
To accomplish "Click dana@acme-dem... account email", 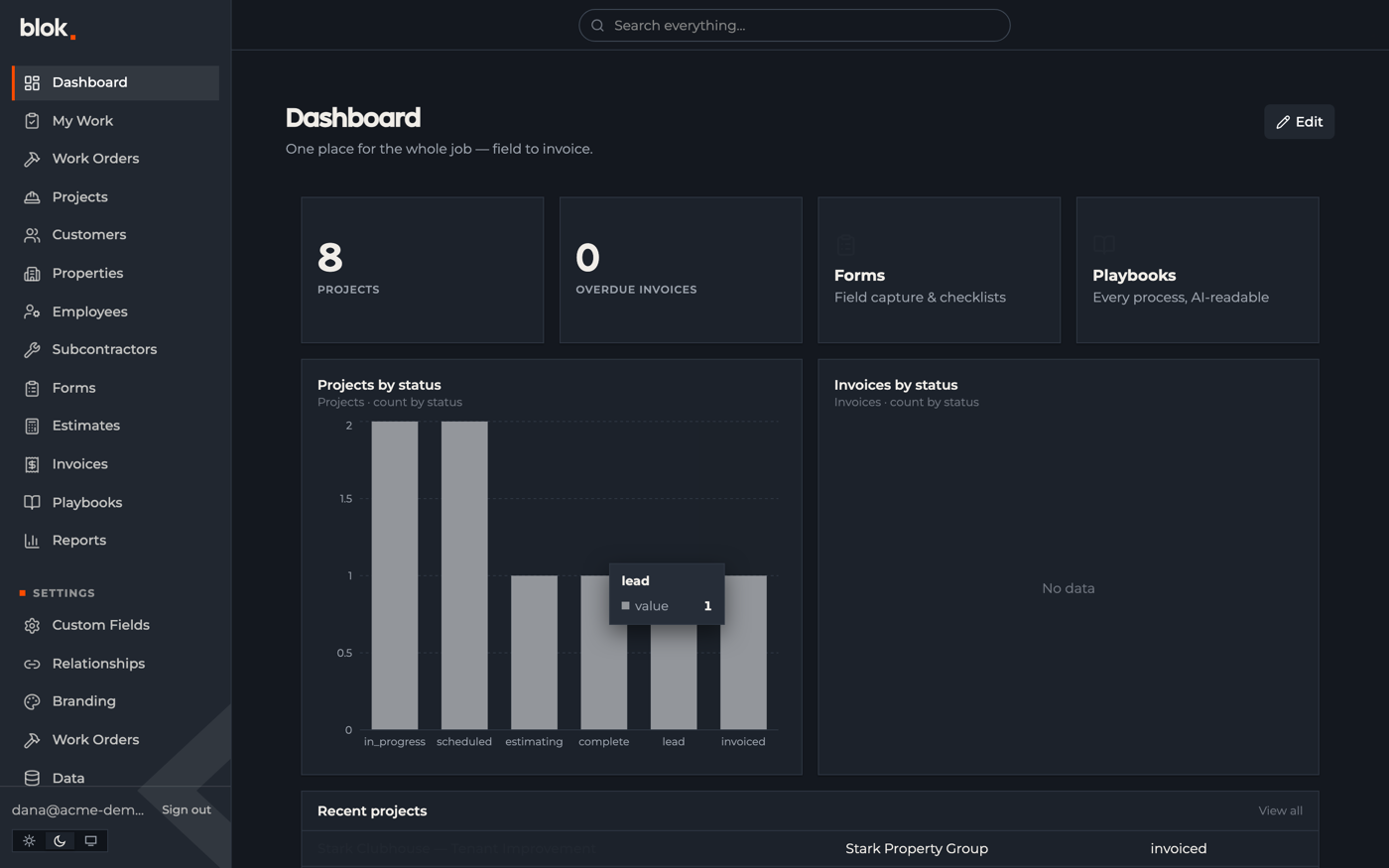I will (77, 810).
